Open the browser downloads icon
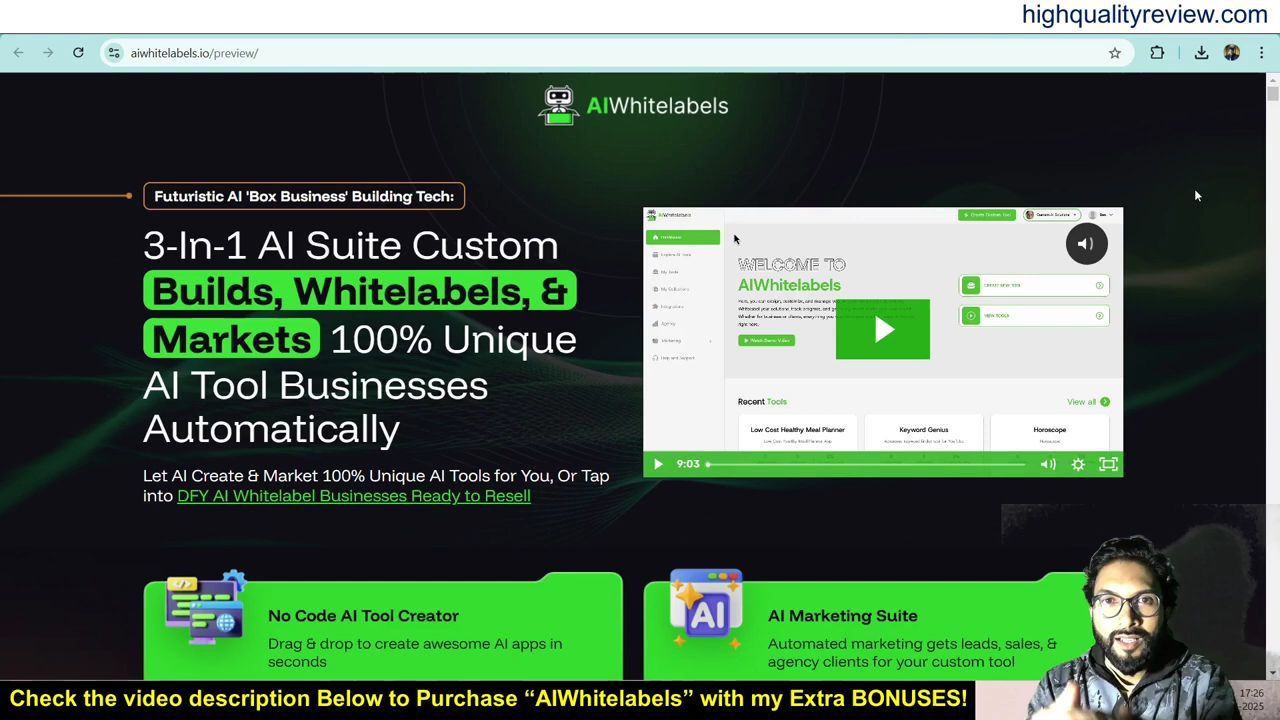The width and height of the screenshot is (1280, 720). click(1201, 53)
